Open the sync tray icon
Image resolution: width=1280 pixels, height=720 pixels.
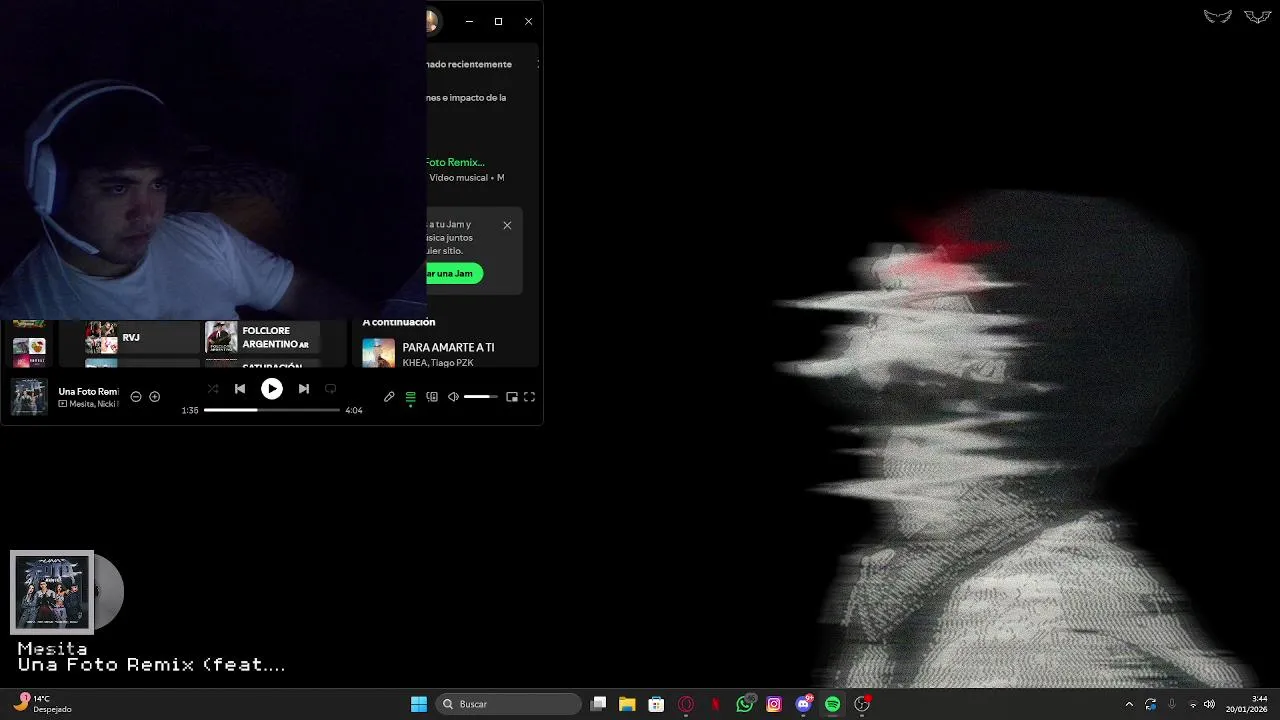pyautogui.click(x=1151, y=704)
